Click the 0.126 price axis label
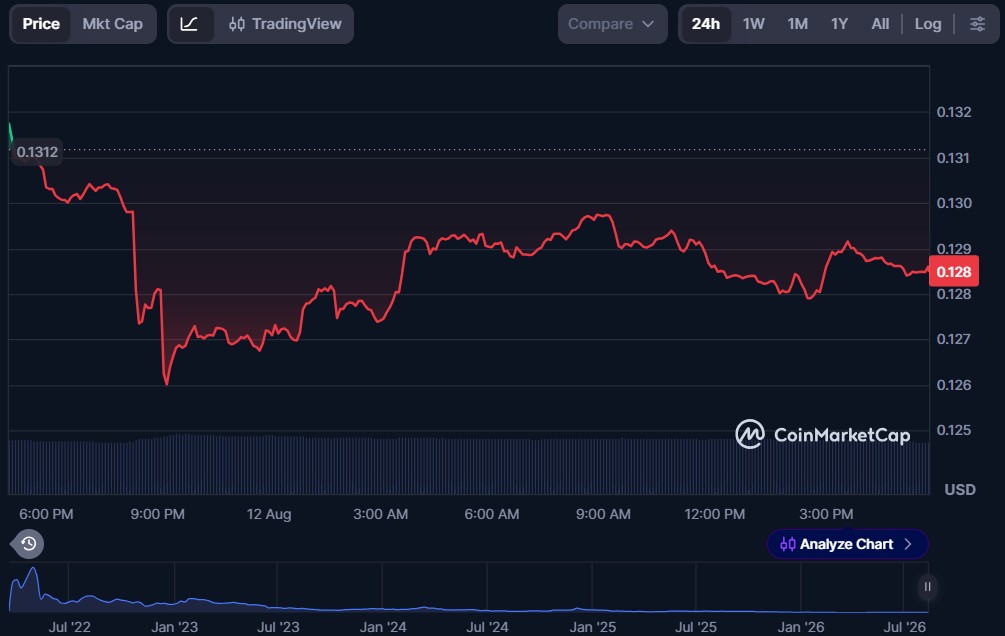Viewport: 1005px width, 636px height. (954, 385)
